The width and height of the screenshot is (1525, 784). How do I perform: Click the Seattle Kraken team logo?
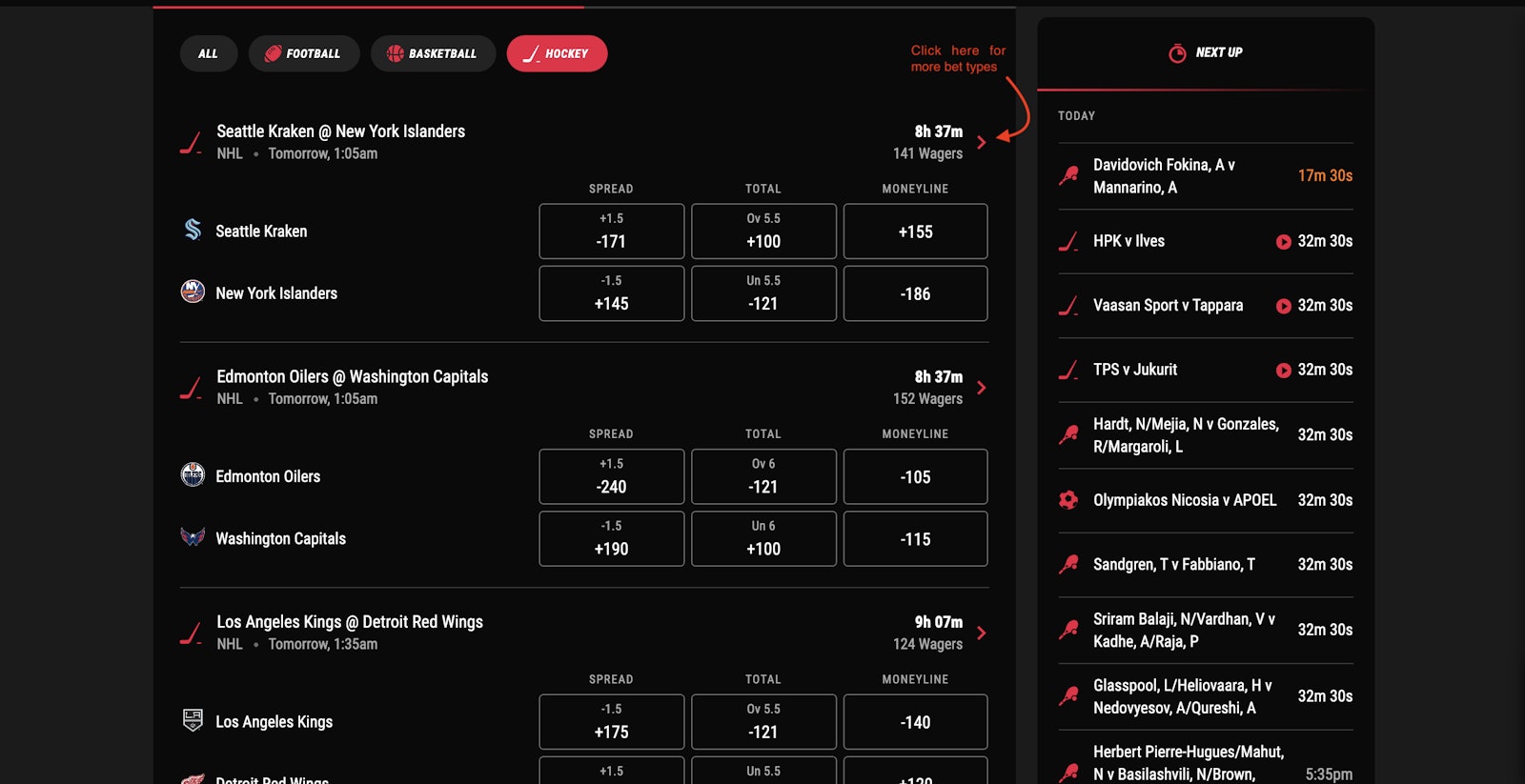coord(193,230)
